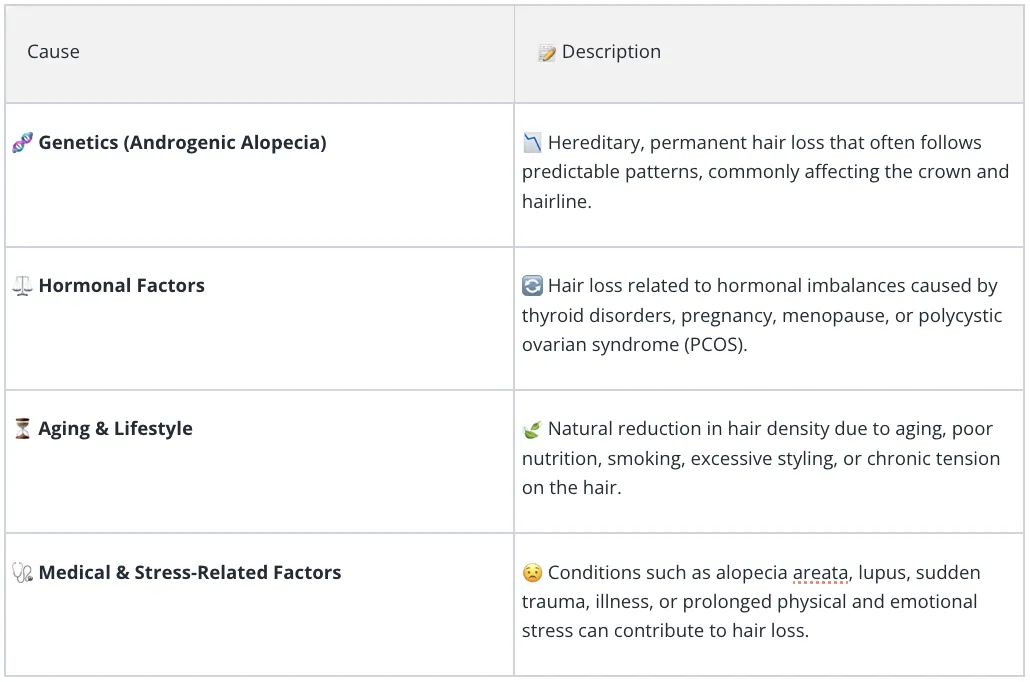
Task: Click the worried face emoji before Conditions
Action: tap(532, 572)
